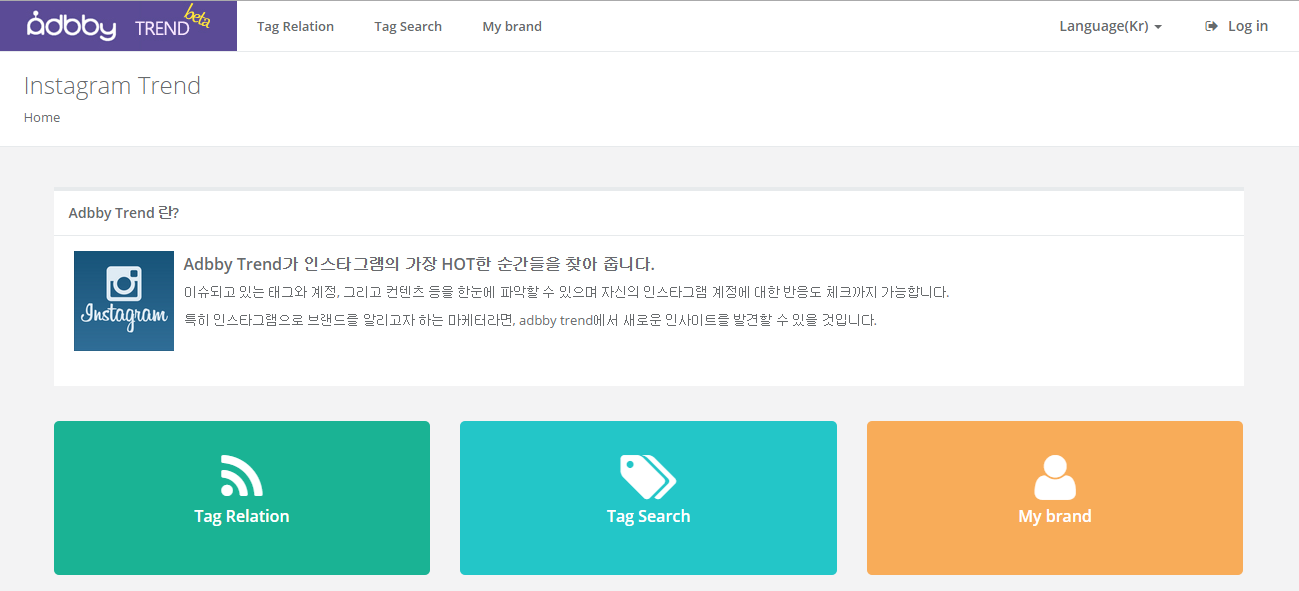Click the Instagram Trend page heading
This screenshot has height=591, width=1299.
[112, 85]
